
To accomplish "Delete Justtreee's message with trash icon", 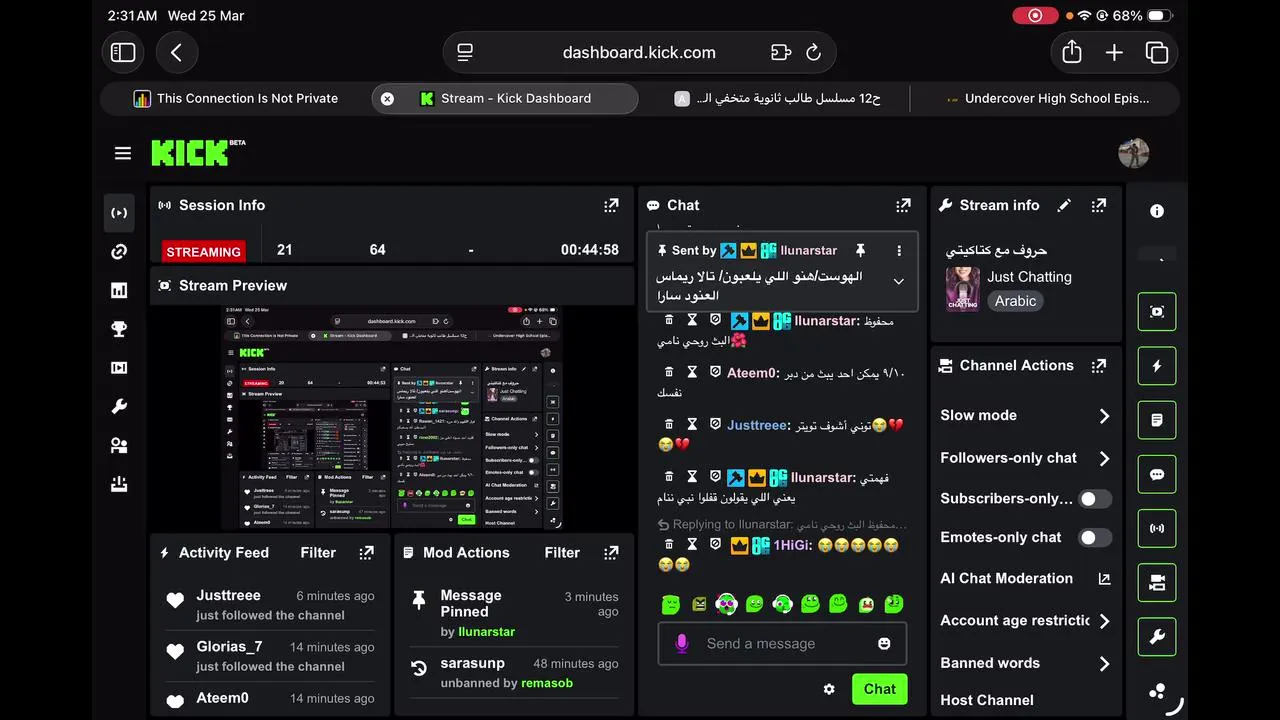I will tap(669, 425).
